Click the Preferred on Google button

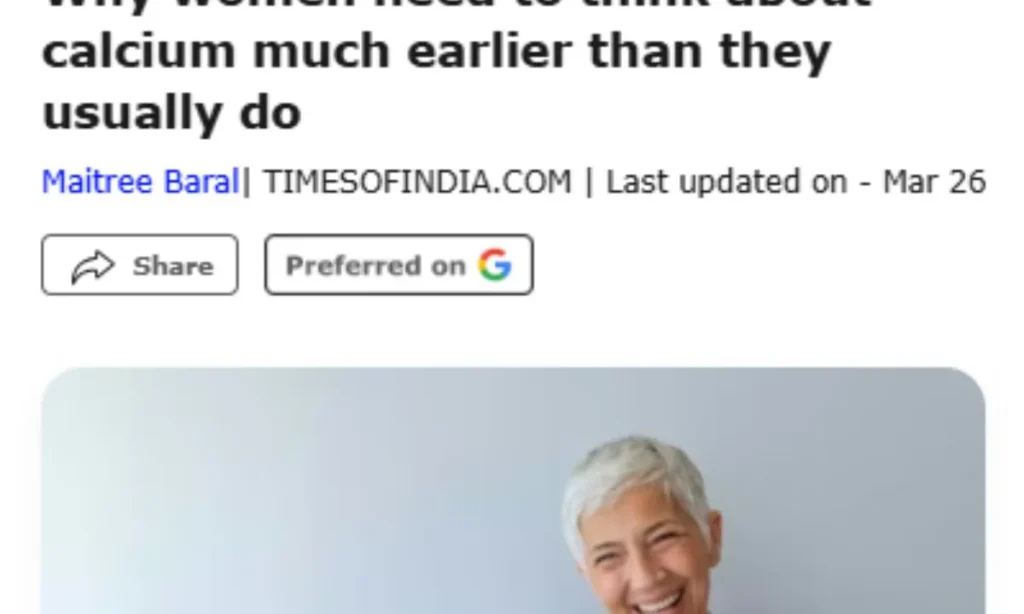(x=399, y=265)
